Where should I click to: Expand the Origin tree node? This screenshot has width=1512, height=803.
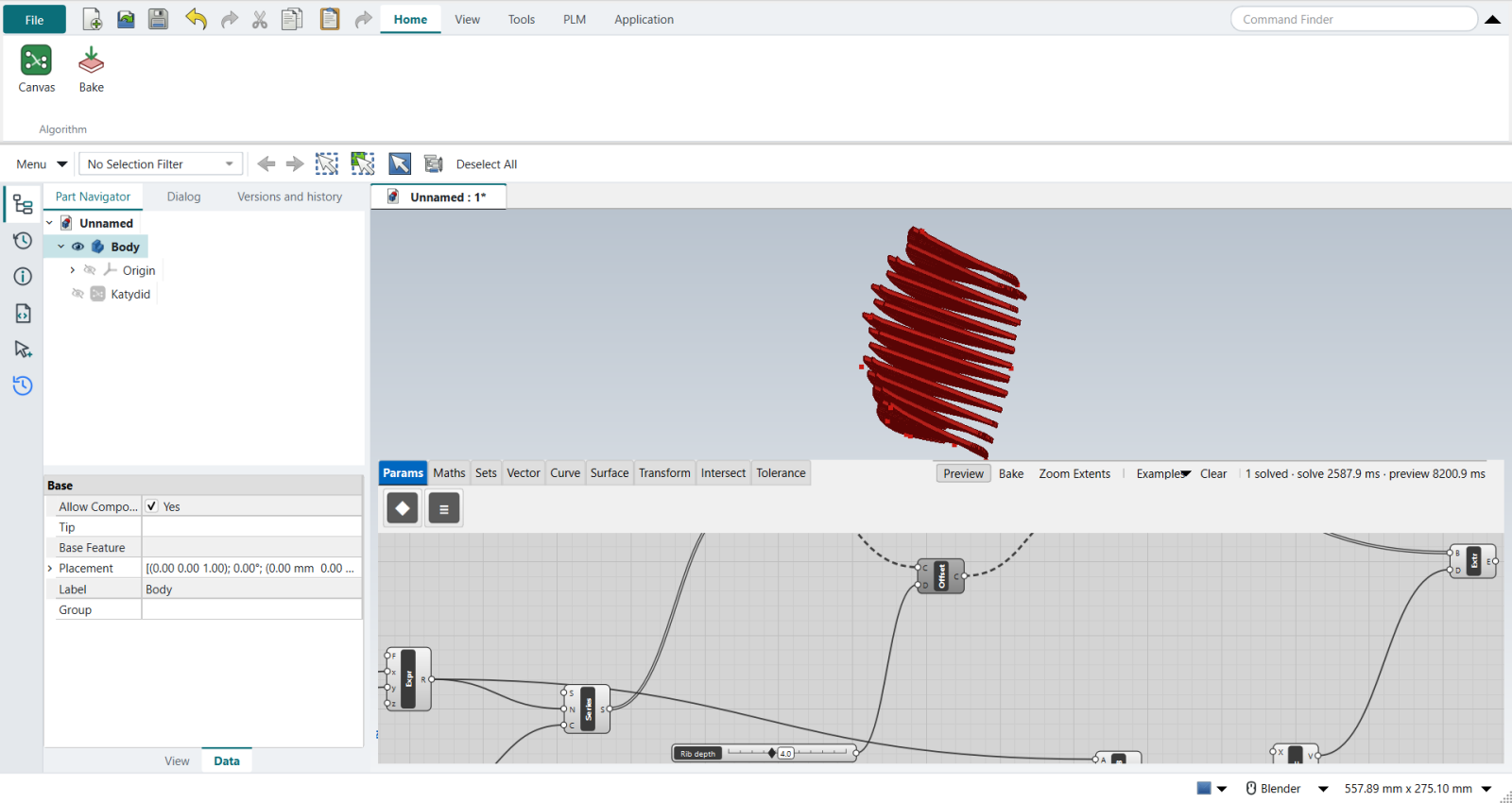(73, 270)
